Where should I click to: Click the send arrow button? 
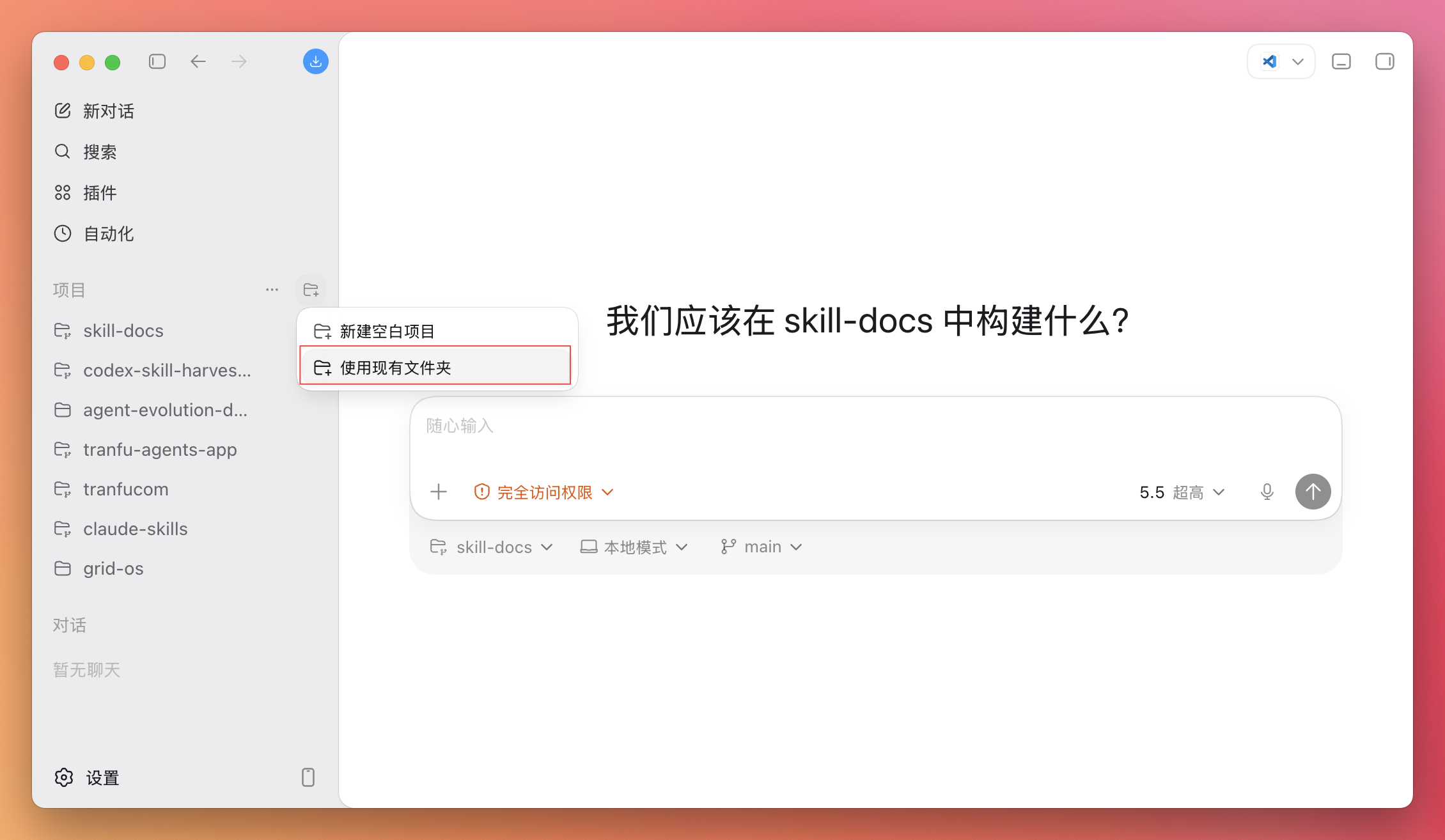click(x=1313, y=492)
